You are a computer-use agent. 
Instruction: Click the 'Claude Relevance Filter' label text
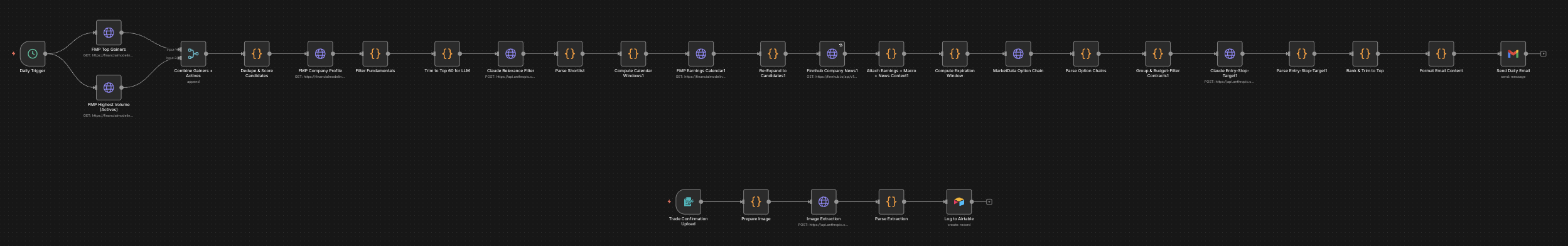pos(510,71)
